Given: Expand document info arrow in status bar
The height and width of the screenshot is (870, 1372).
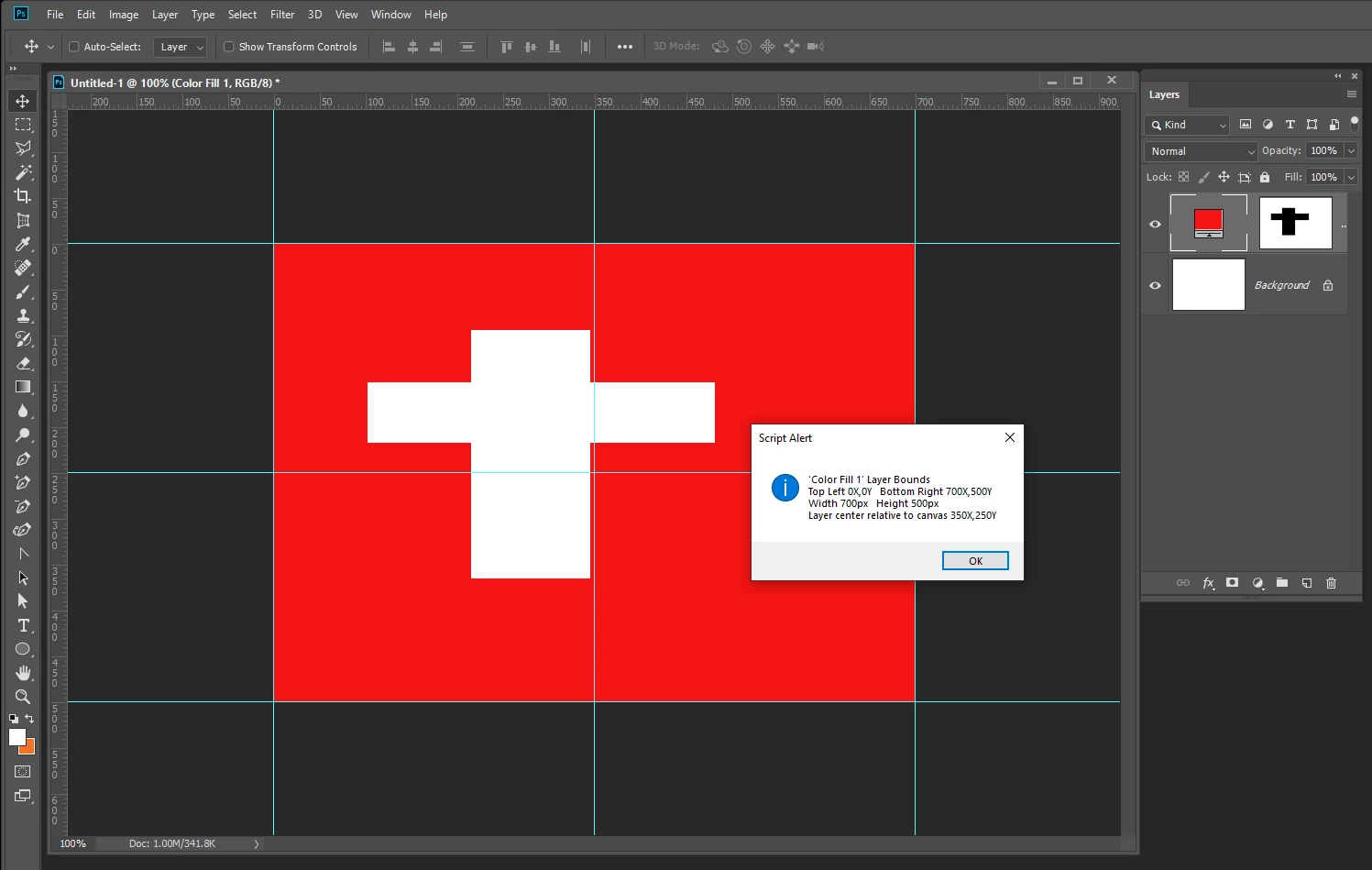Looking at the screenshot, I should pyautogui.click(x=257, y=843).
